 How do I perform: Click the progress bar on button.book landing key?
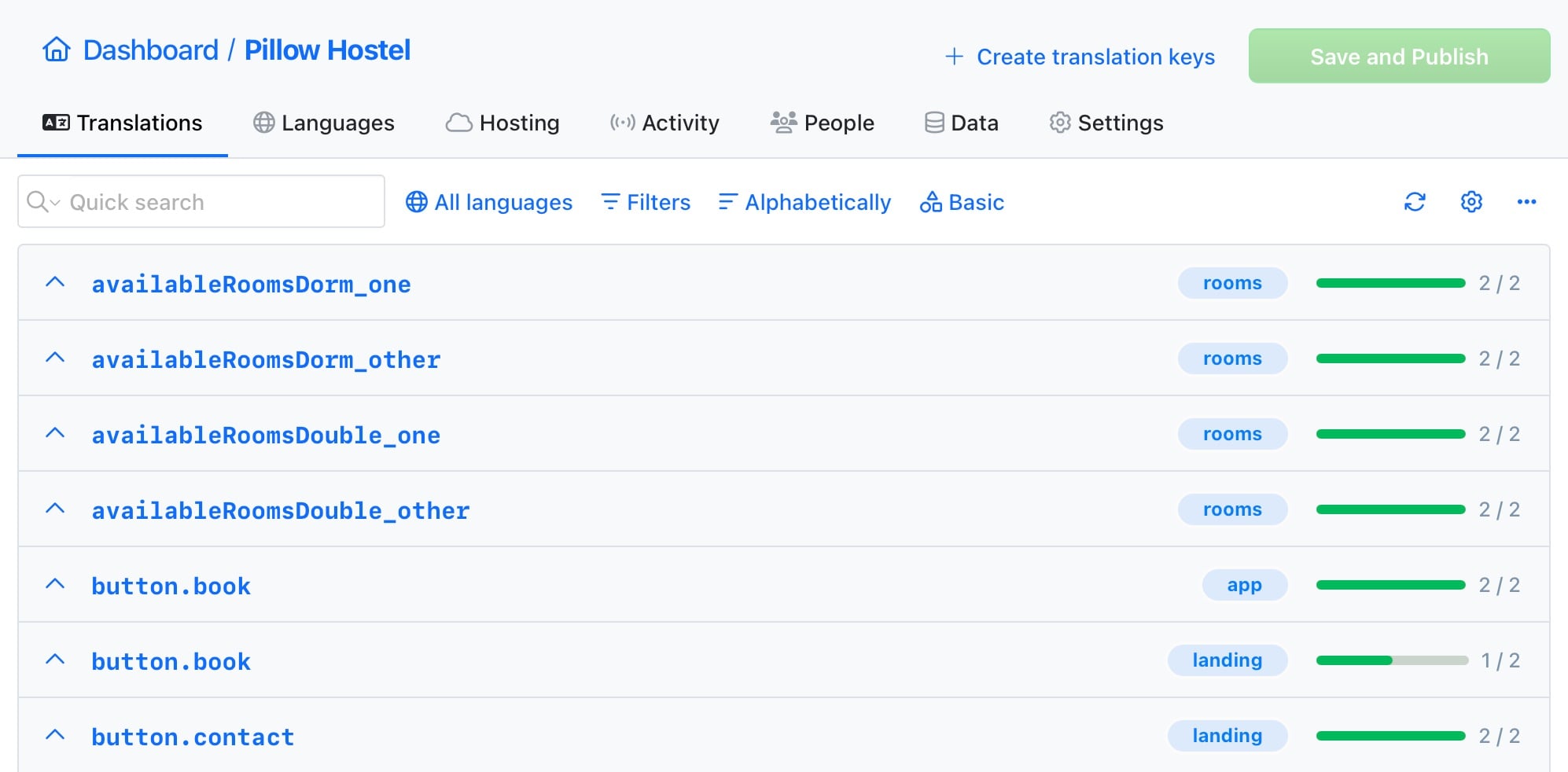[1390, 660]
